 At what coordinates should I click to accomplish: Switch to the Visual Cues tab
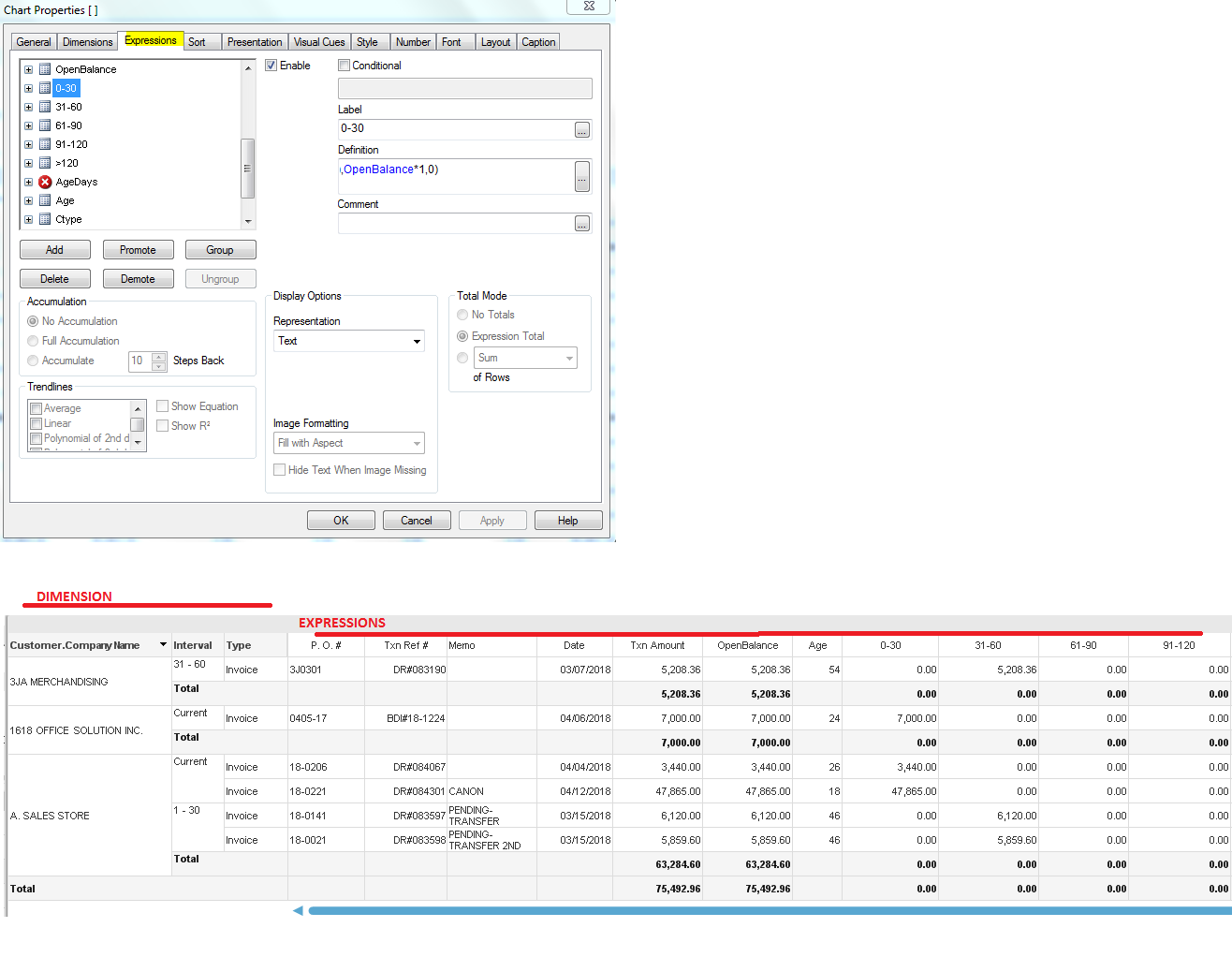click(x=319, y=42)
